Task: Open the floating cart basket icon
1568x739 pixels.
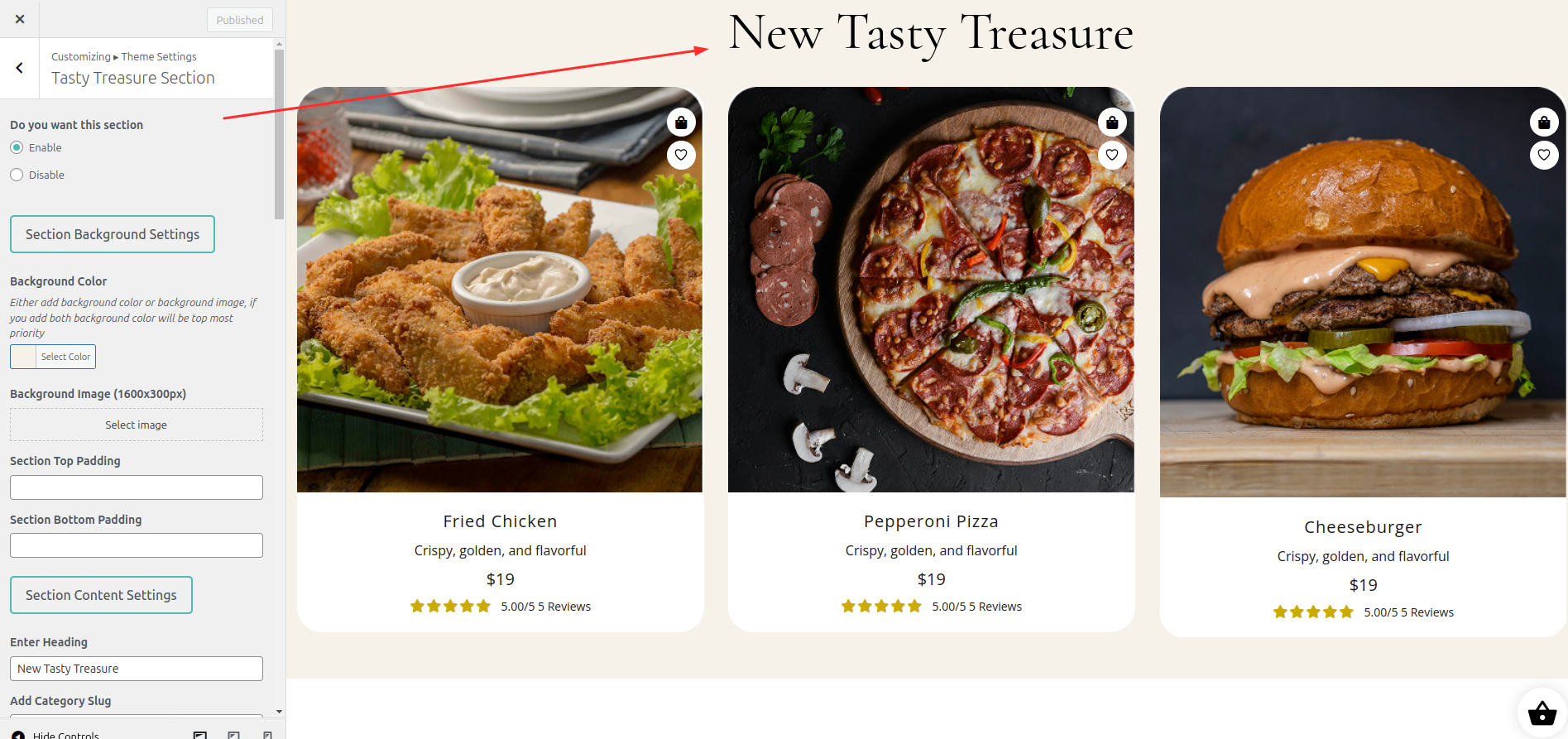Action: coord(1542,713)
